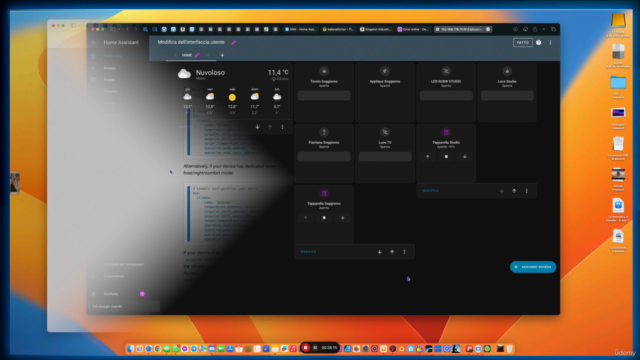
Task: Add a new view with the plus icon
Action: point(222,55)
